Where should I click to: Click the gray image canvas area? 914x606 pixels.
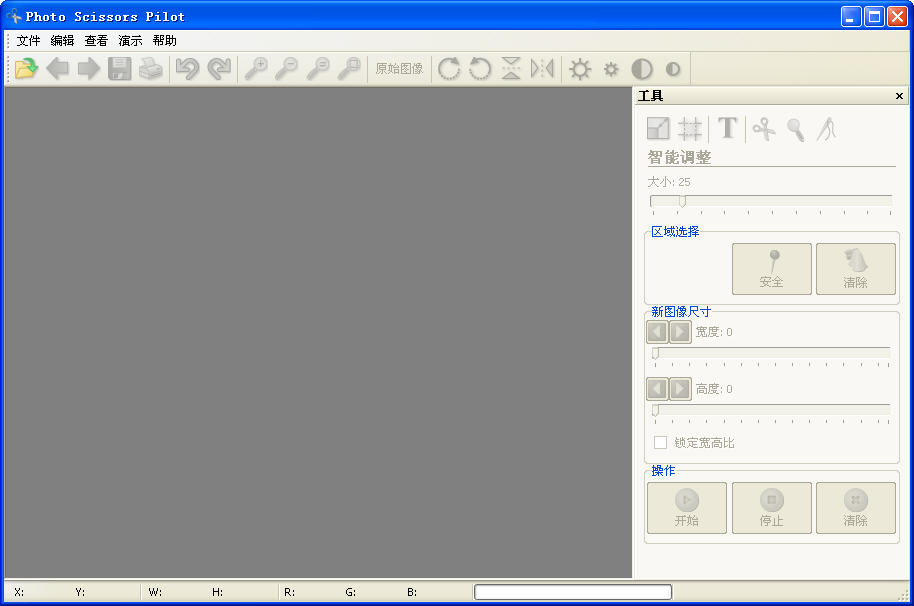tap(318, 333)
